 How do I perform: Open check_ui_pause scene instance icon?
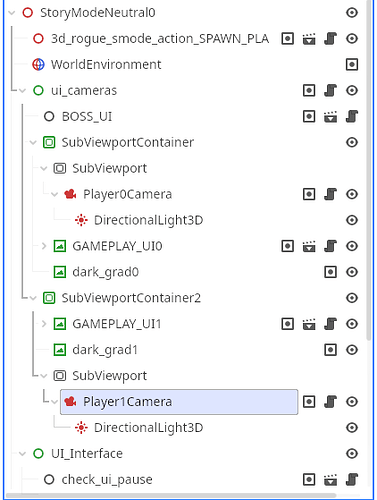tap(330, 480)
